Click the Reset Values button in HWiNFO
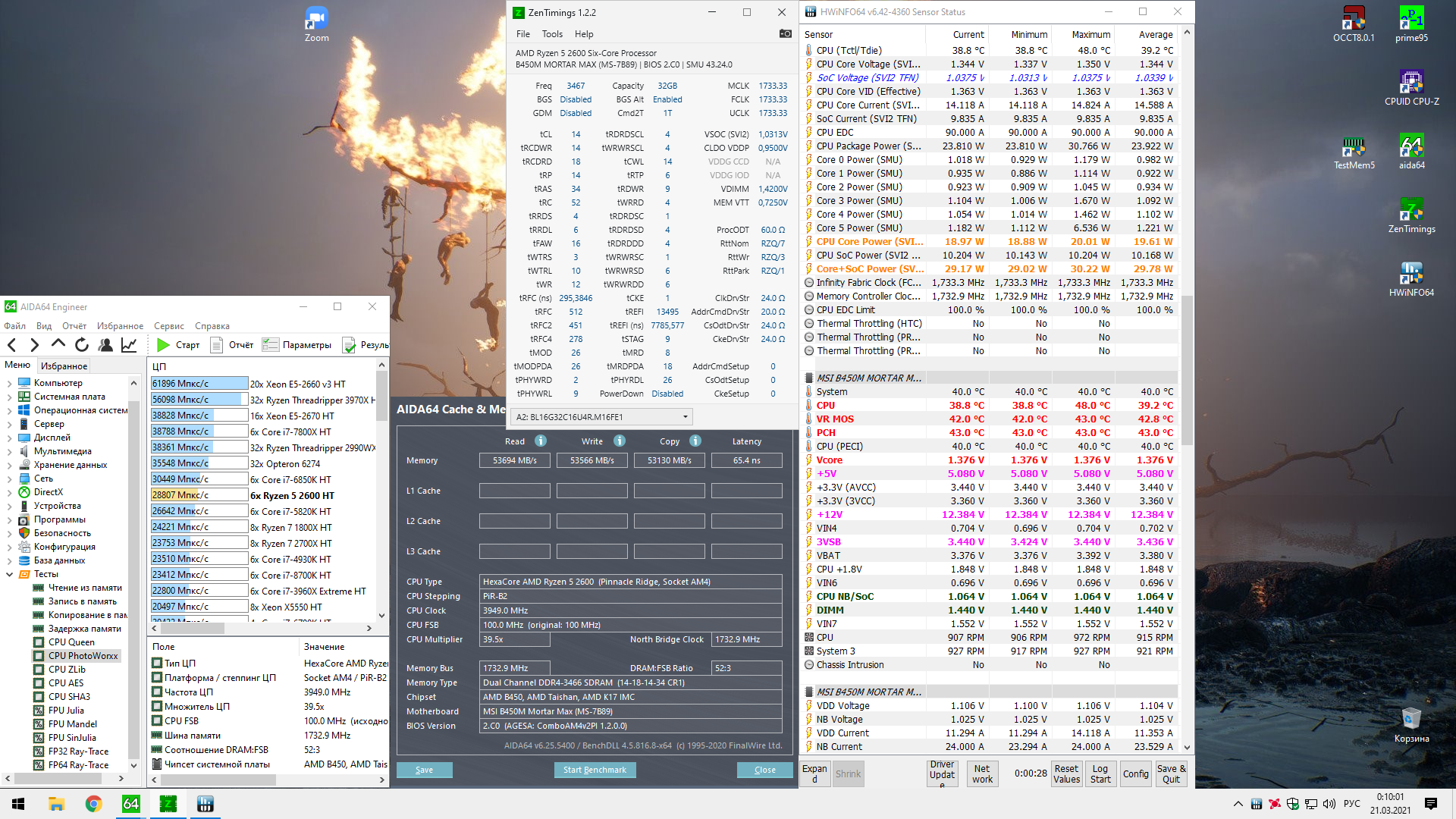The width and height of the screenshot is (1456, 819). (x=1066, y=773)
